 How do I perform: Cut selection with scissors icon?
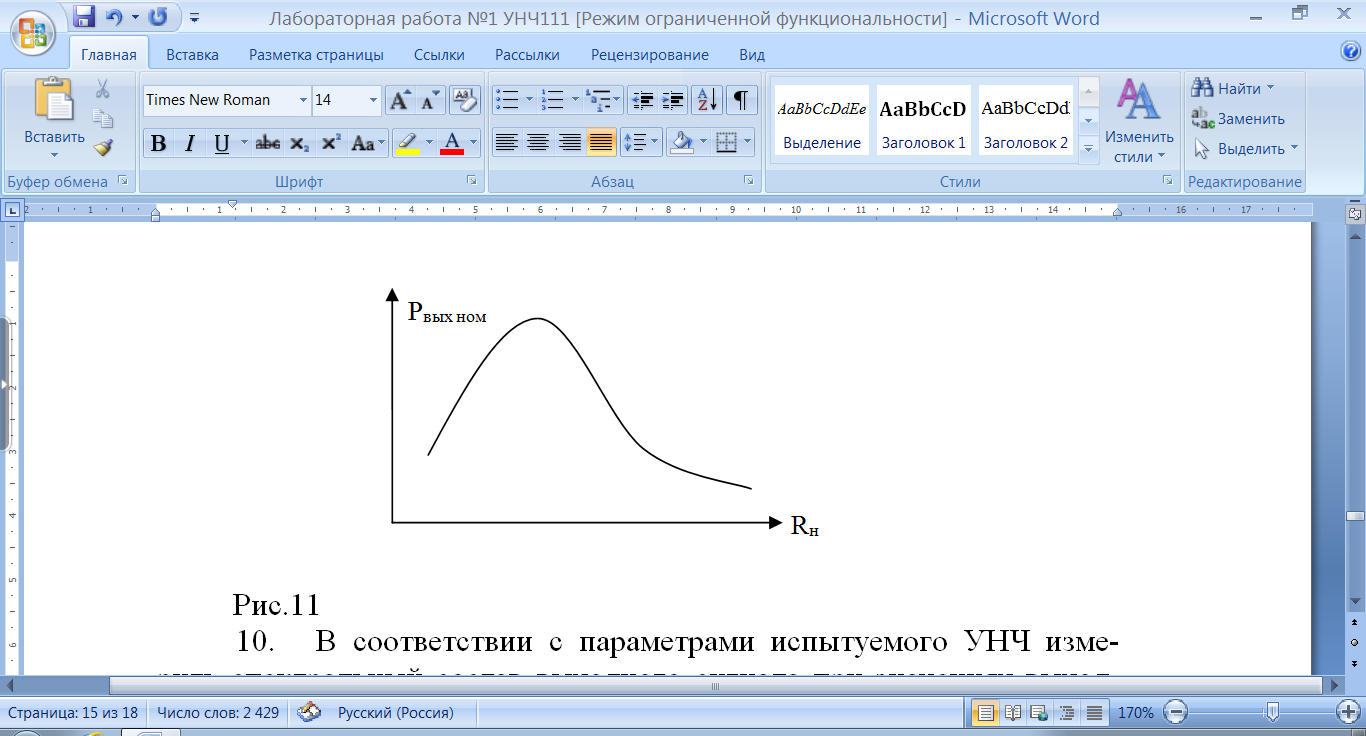(102, 89)
